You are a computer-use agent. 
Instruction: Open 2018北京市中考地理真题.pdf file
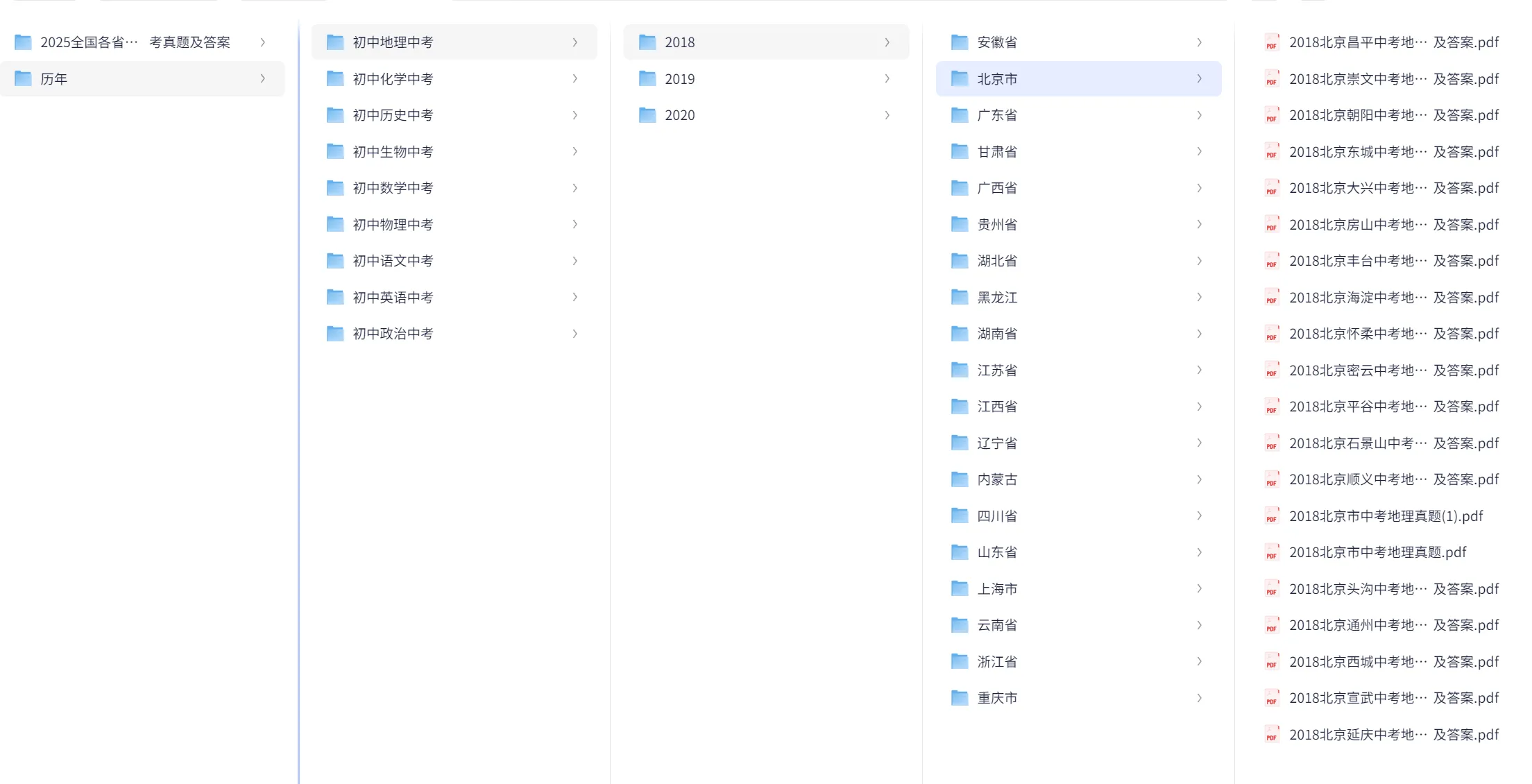click(1377, 552)
